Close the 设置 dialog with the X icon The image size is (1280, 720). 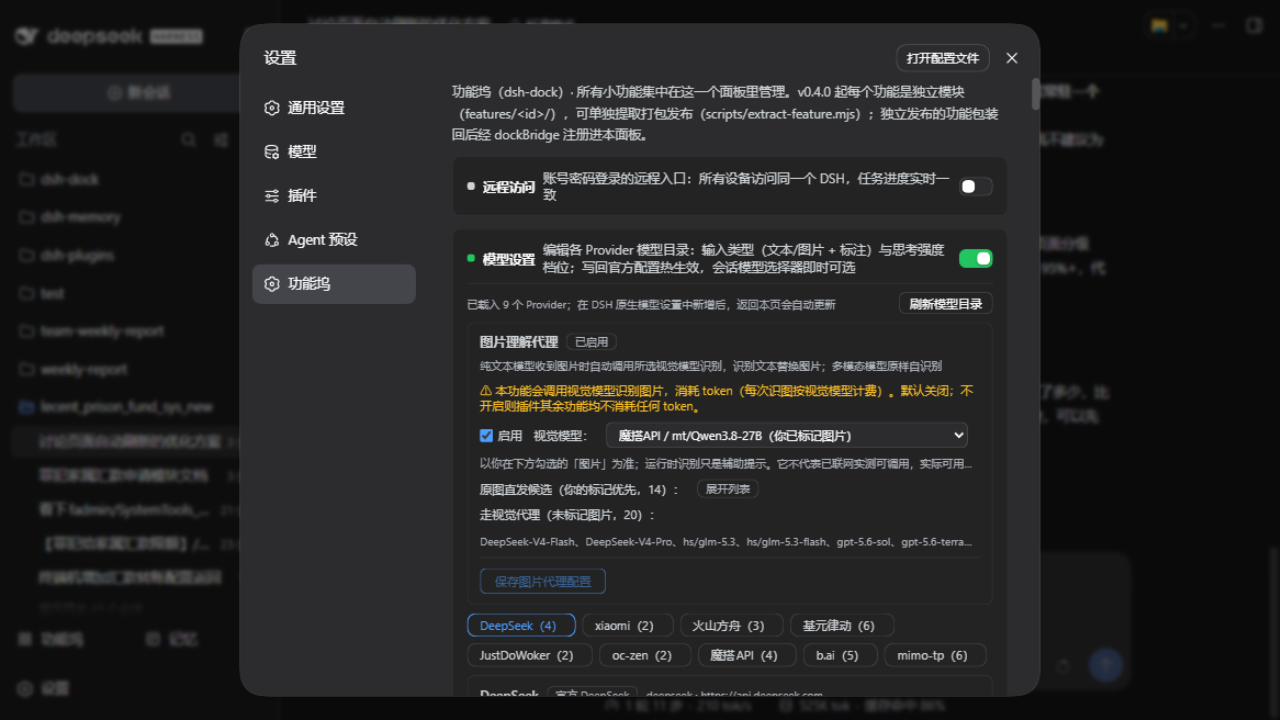pyautogui.click(x=1012, y=58)
